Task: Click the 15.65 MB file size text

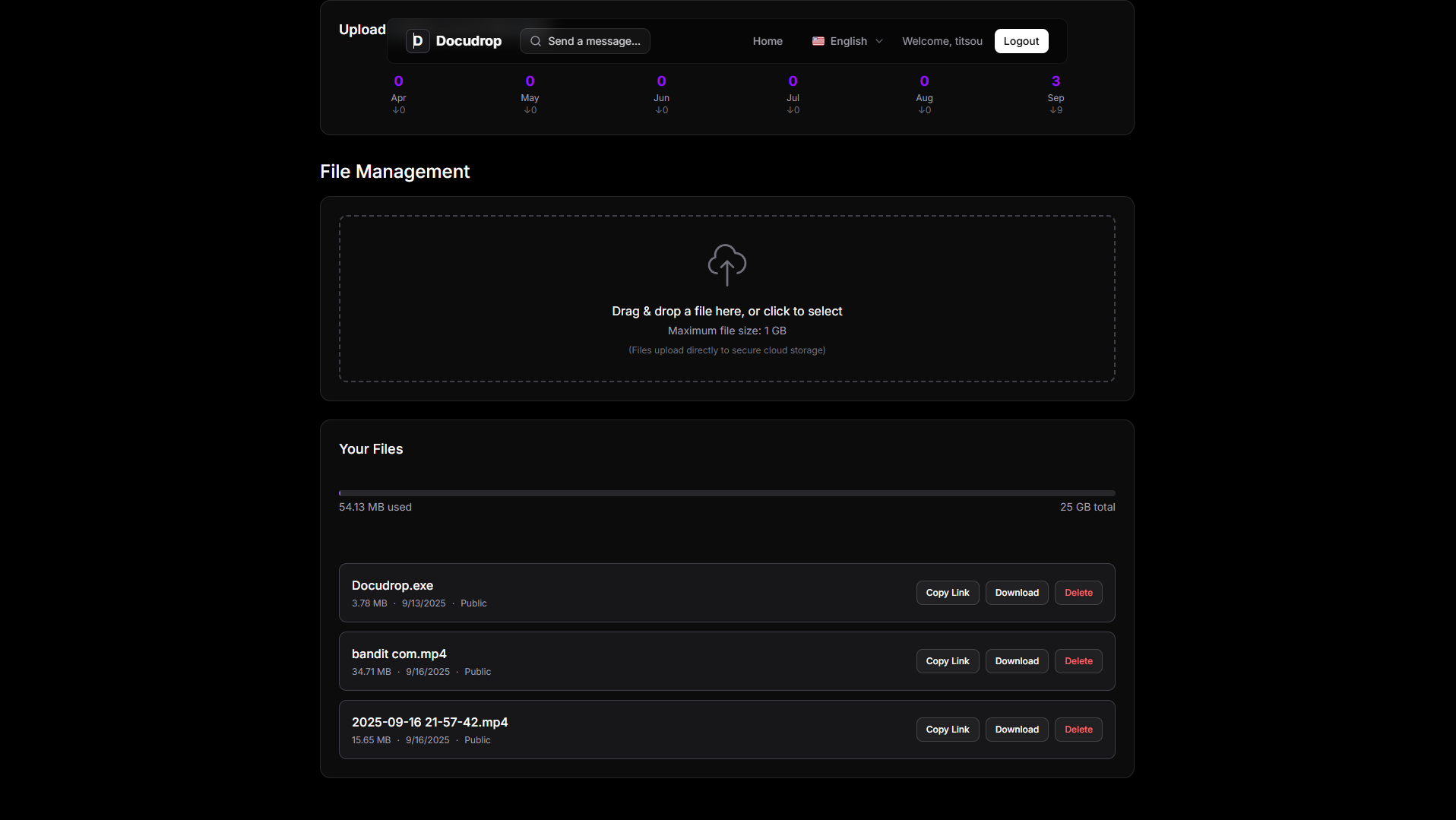Action: pyautogui.click(x=371, y=740)
